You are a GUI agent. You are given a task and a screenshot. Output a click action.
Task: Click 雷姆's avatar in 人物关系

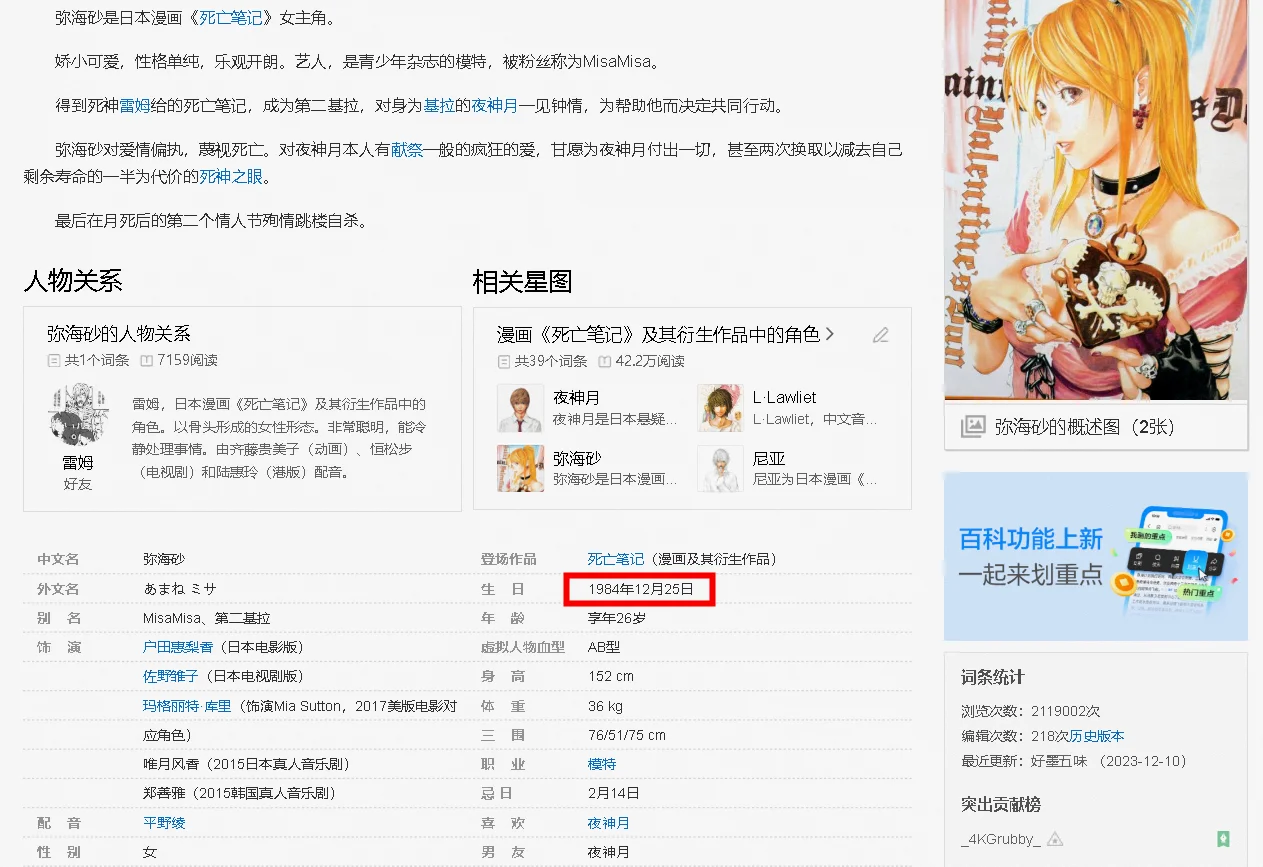(x=78, y=414)
